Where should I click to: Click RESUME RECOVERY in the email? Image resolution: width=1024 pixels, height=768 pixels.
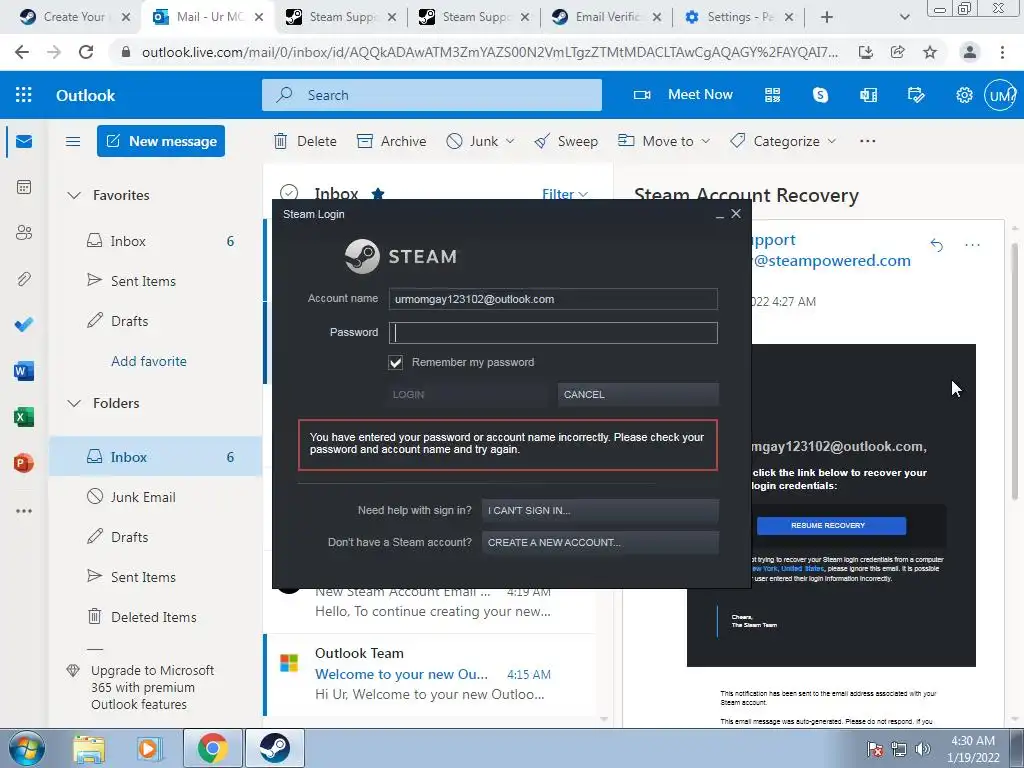(x=831, y=526)
